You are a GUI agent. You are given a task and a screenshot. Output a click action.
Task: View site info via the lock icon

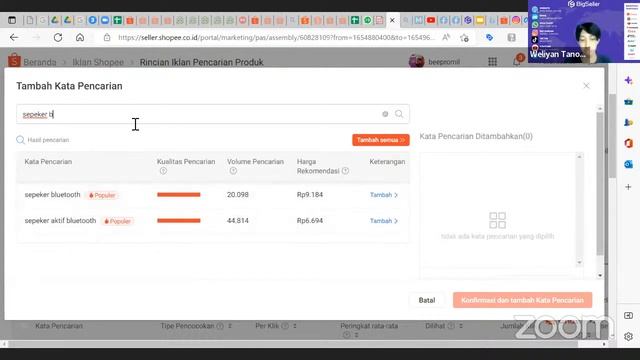pos(107,38)
